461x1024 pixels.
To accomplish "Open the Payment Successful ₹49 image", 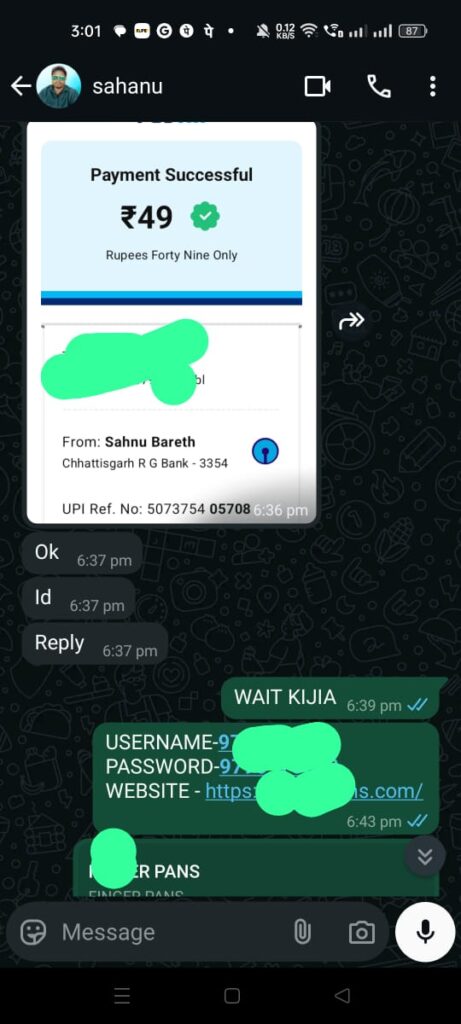I will click(171, 322).
